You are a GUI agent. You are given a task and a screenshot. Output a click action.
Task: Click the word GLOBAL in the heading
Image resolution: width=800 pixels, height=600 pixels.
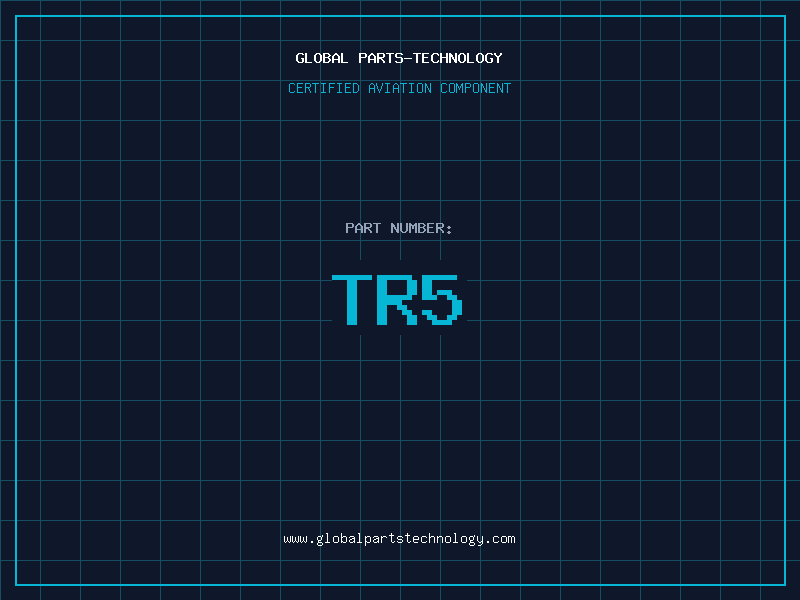tap(322, 58)
